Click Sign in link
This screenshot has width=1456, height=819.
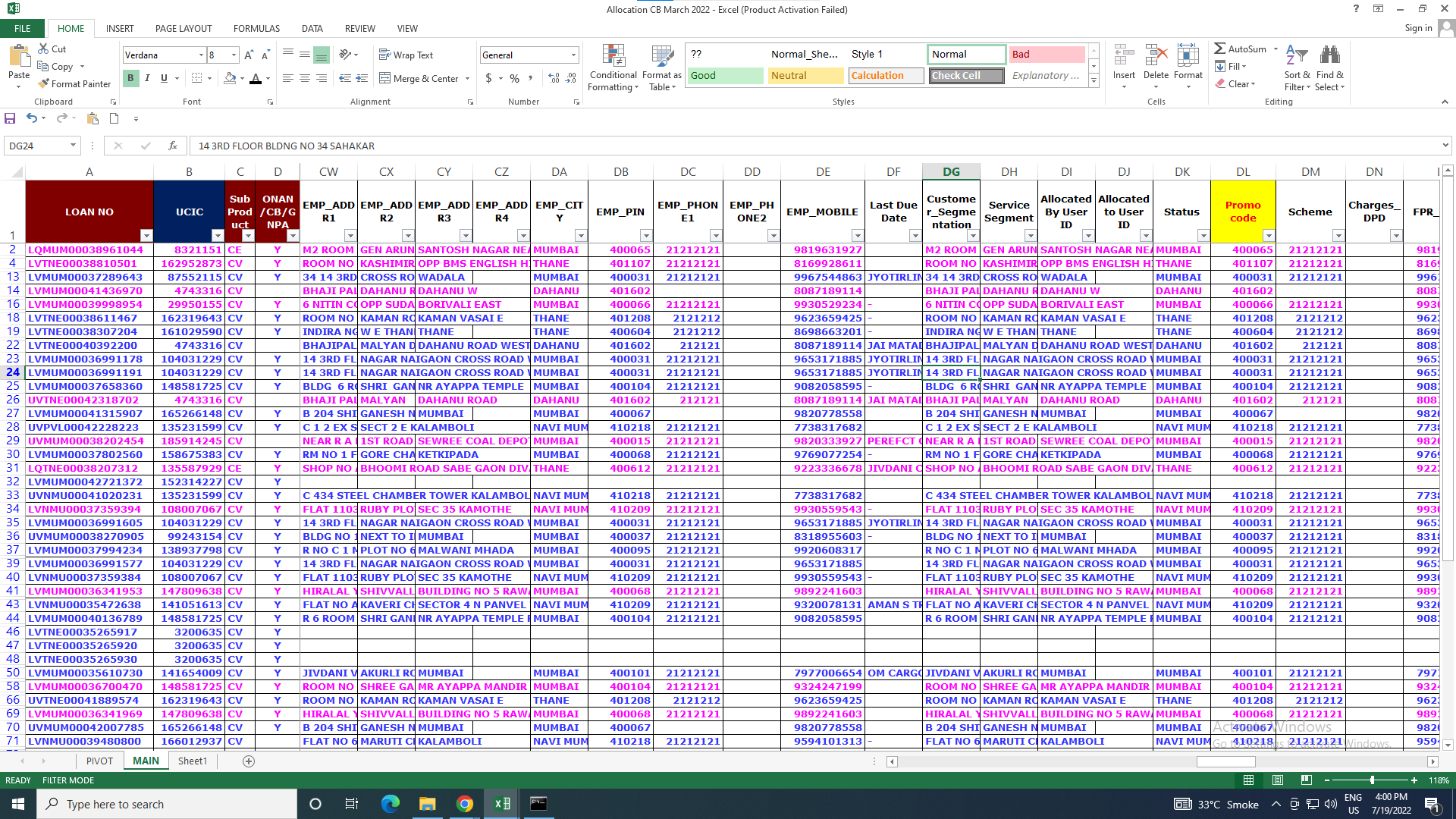1418,28
